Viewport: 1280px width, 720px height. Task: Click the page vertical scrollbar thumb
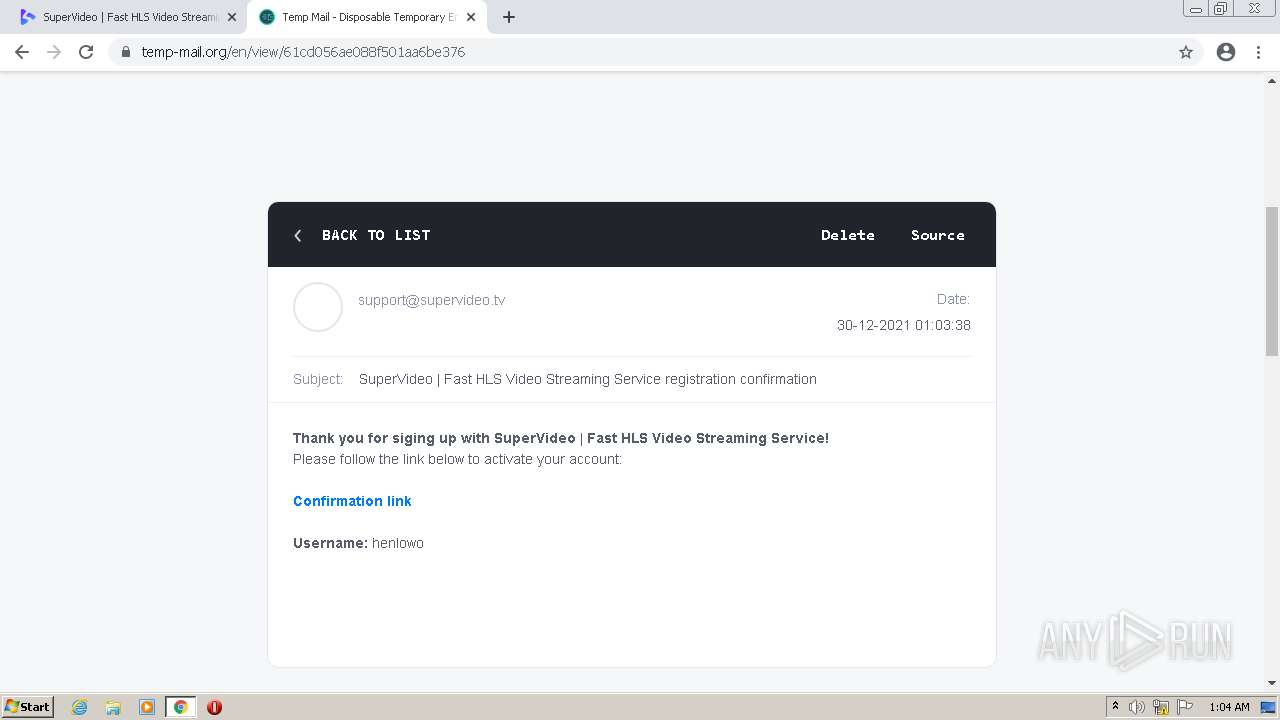click(1272, 281)
